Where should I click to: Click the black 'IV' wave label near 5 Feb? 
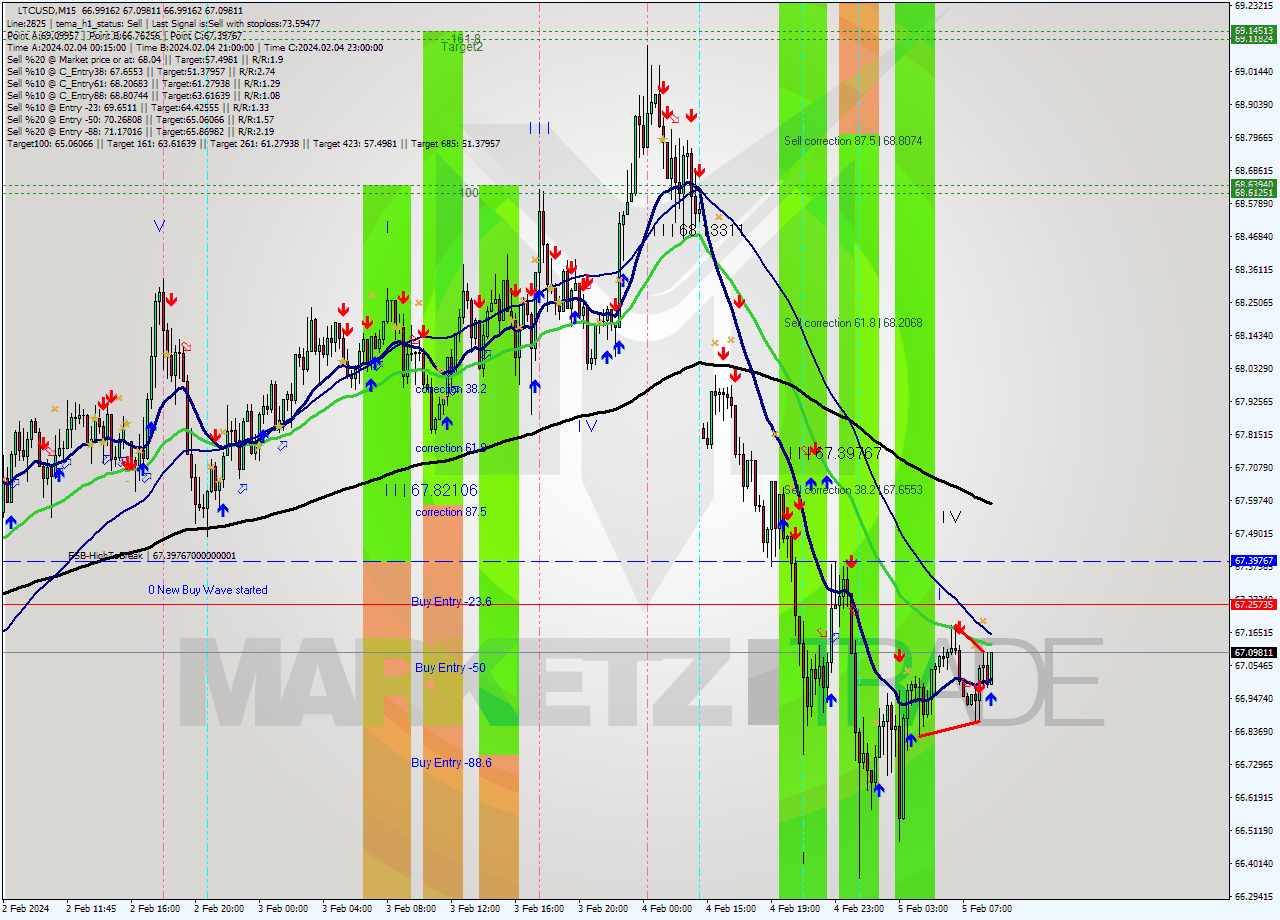click(951, 517)
